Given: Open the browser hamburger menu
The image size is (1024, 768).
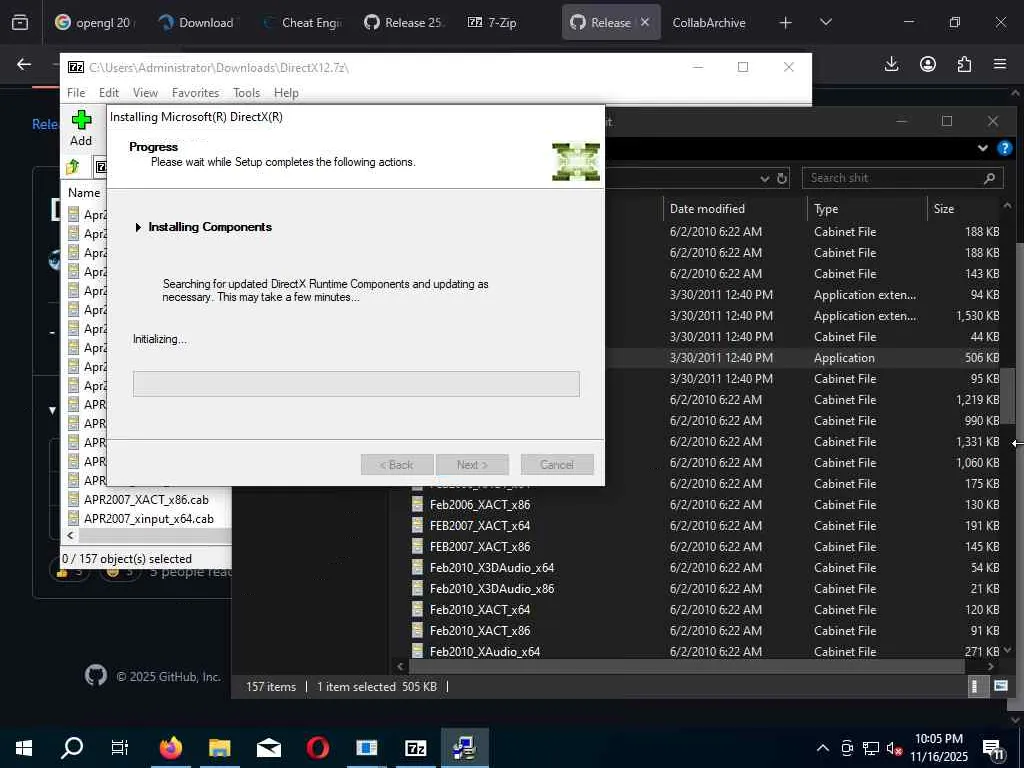Looking at the screenshot, I should pos(1000,64).
